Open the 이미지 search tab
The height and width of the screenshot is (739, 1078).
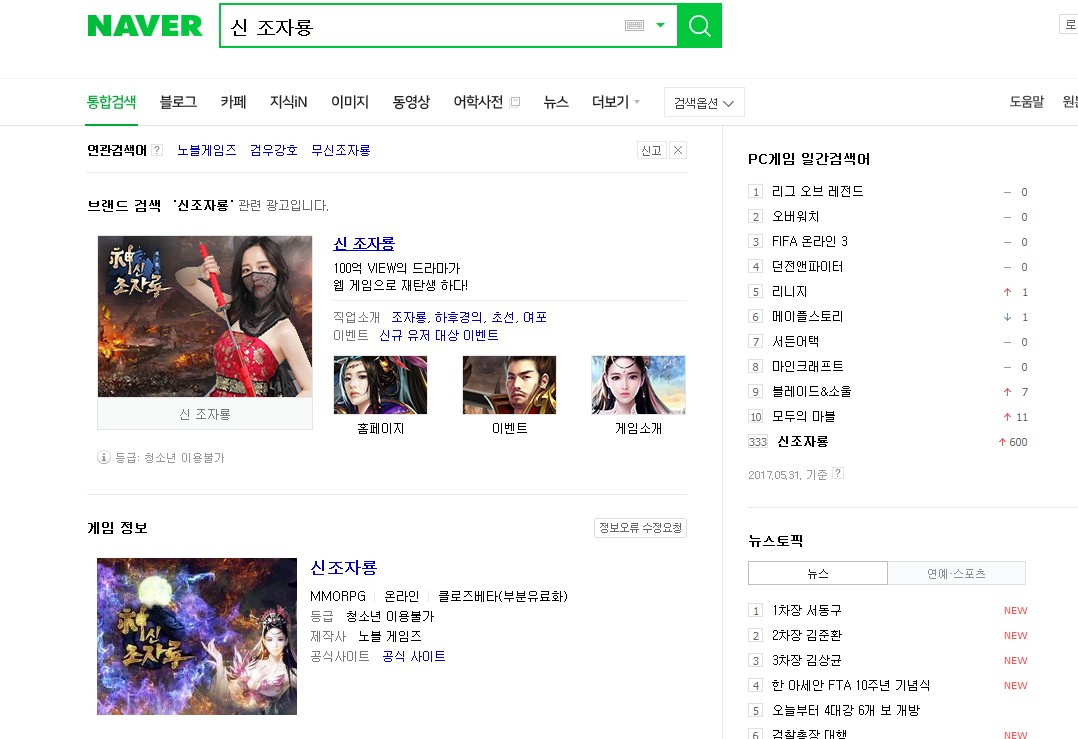click(x=350, y=102)
